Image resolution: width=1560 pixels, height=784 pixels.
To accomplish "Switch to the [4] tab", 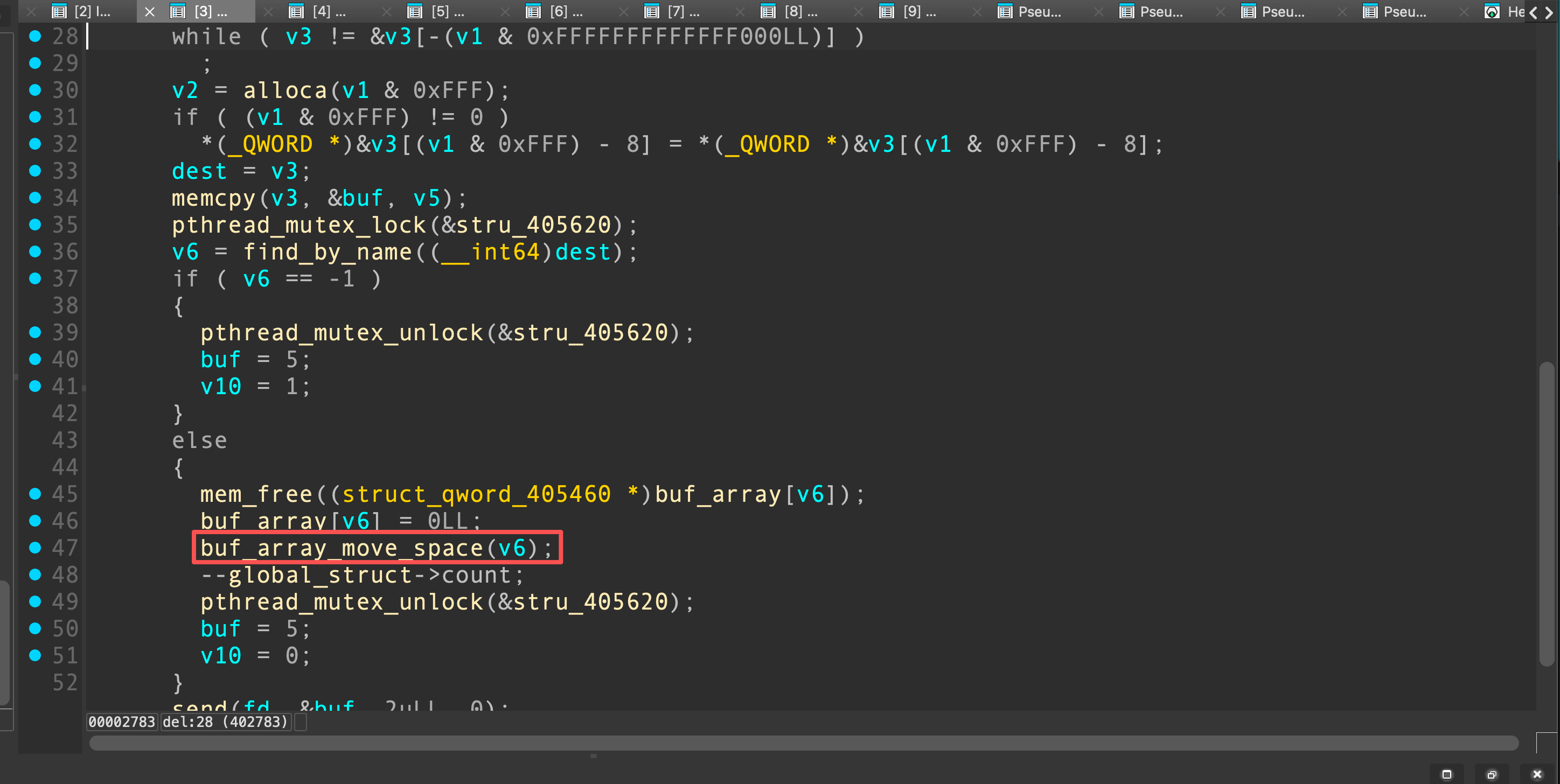I will [328, 11].
